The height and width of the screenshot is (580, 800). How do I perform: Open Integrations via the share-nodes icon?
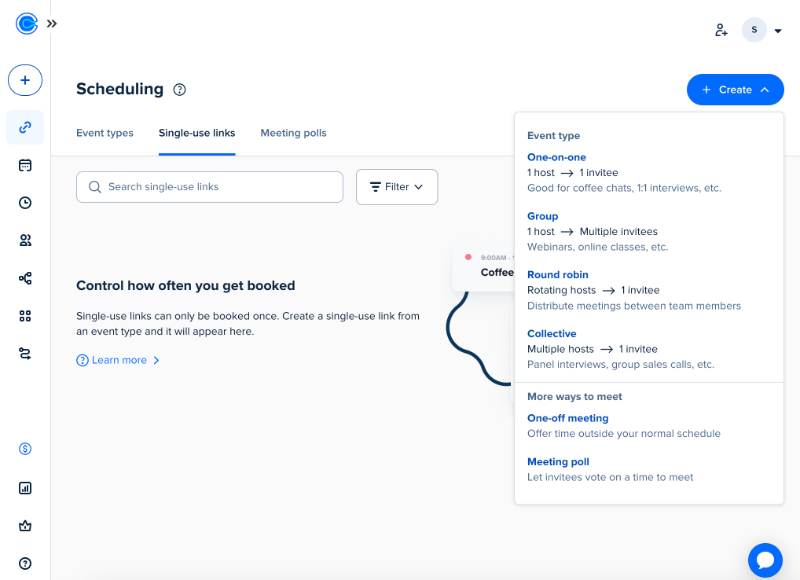pos(25,278)
